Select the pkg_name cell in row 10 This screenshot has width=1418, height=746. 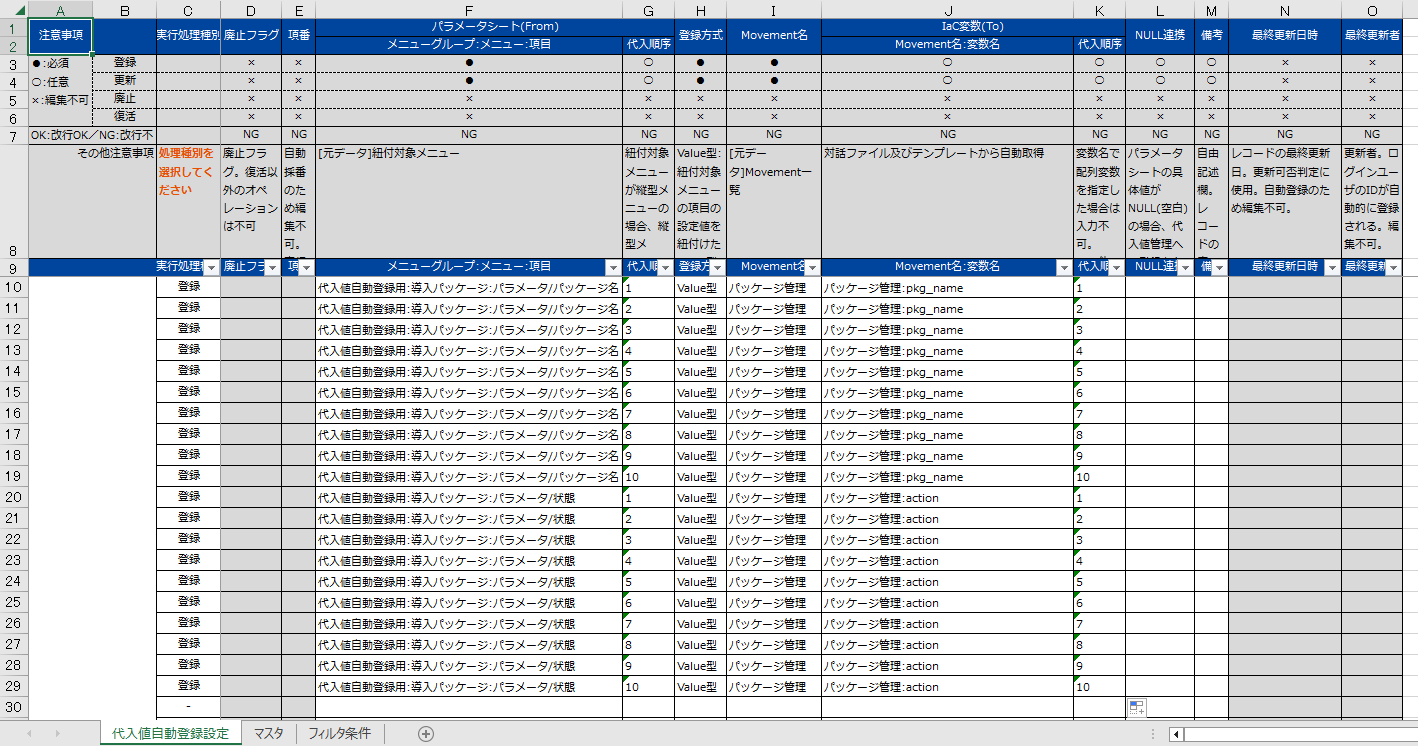point(946,288)
